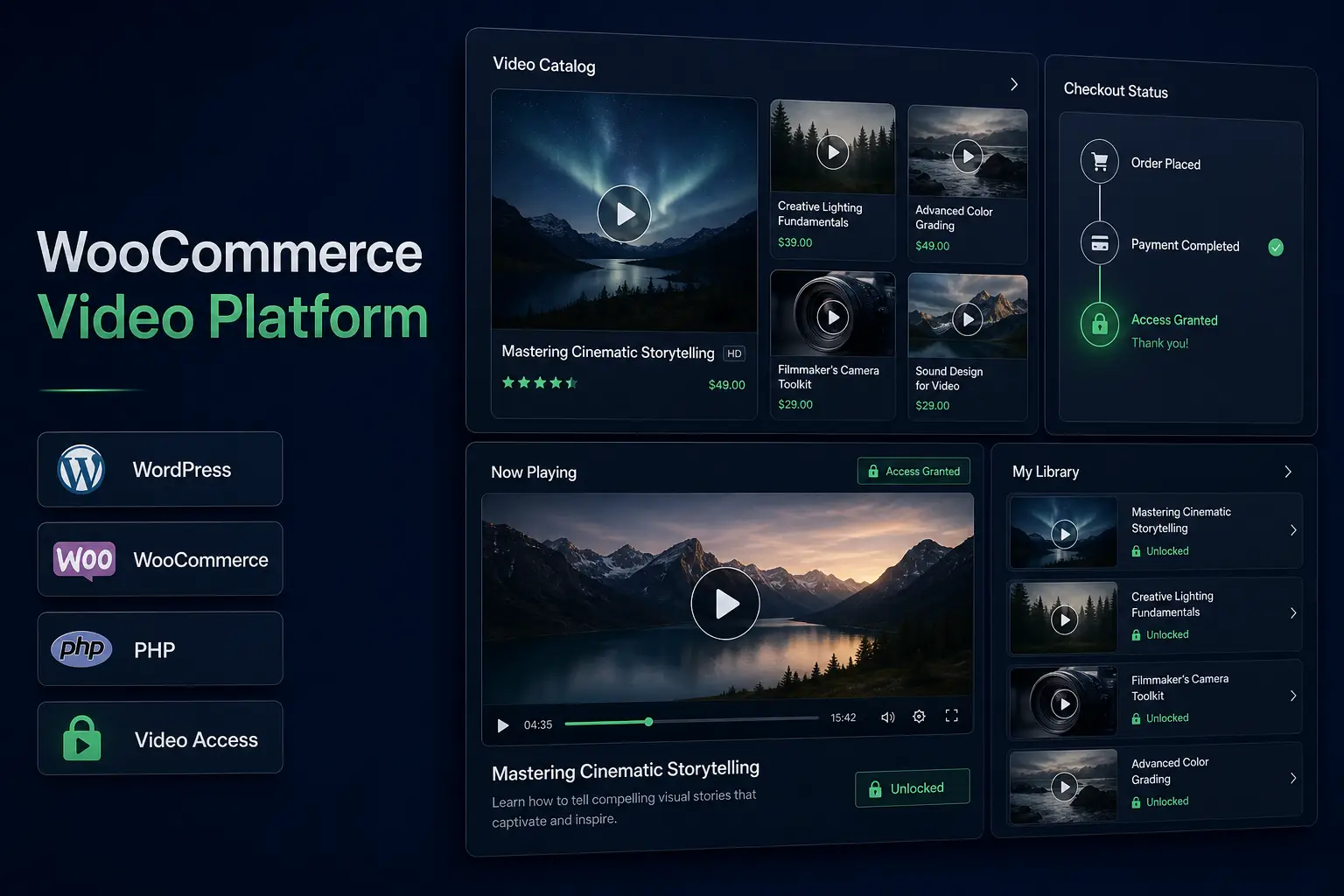Open Mastering Cinematic Storytelling library row chevron

[1293, 530]
